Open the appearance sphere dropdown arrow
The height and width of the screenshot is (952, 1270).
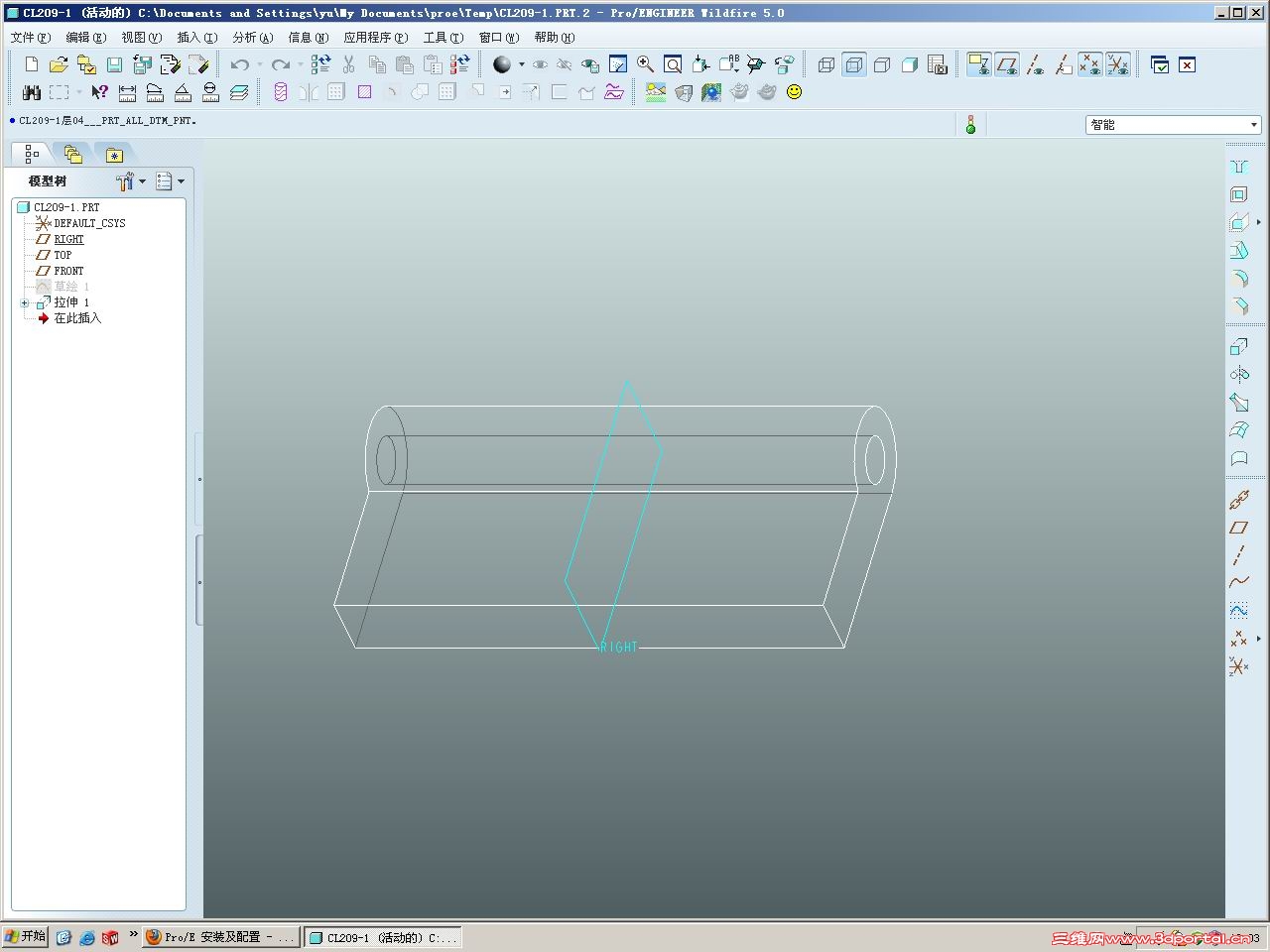click(x=522, y=64)
